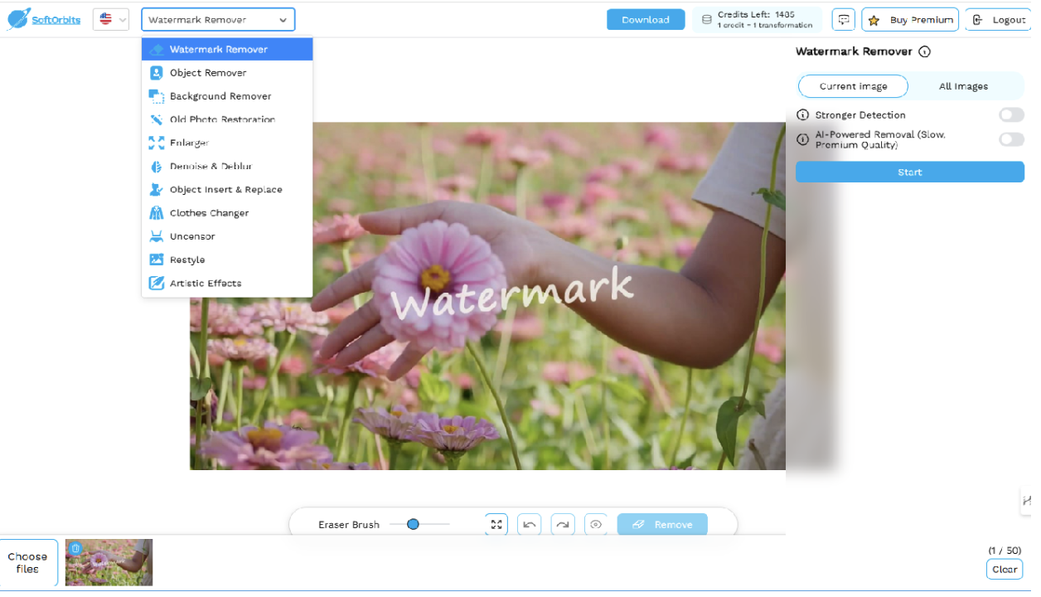The image size is (1041, 597).
Task: Click the preview eye icon in toolbar
Action: pyautogui.click(x=596, y=524)
